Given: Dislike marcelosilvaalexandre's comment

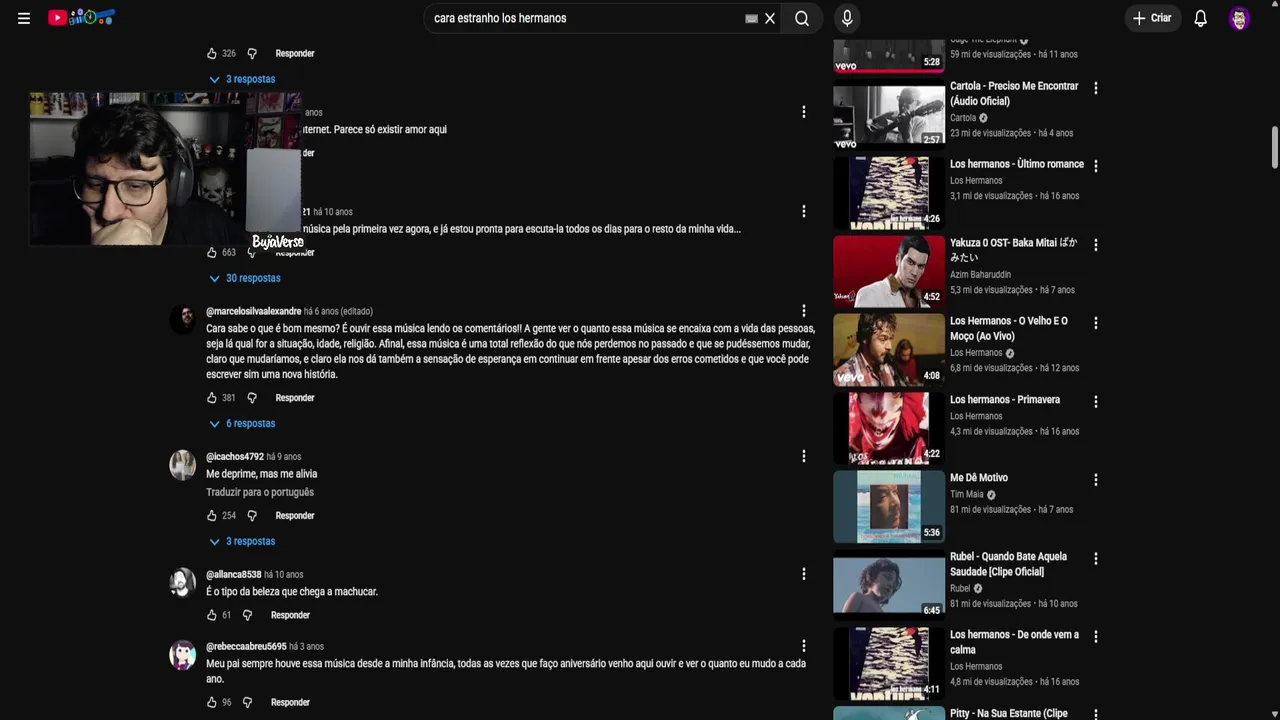Looking at the screenshot, I should [252, 398].
